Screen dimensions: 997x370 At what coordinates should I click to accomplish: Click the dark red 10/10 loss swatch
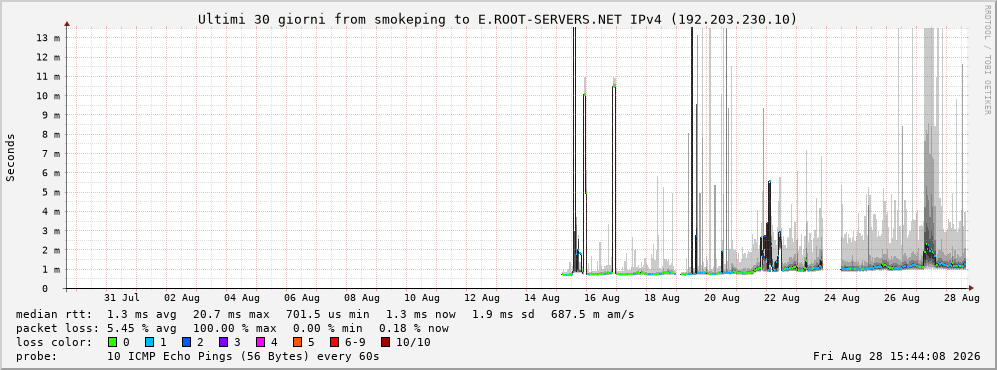385,342
